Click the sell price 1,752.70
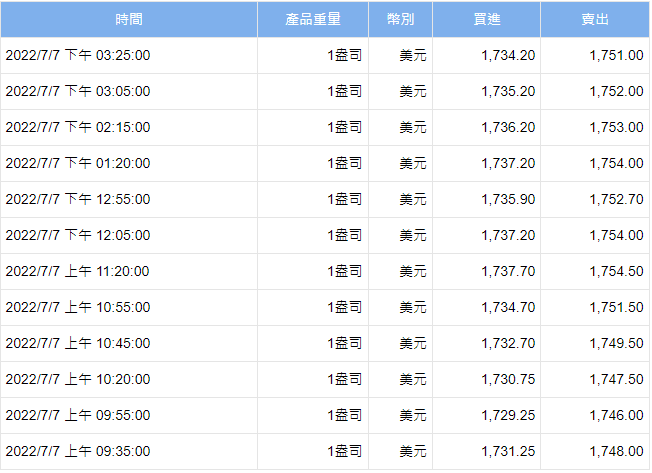This screenshot has height=473, width=652. 616,199
